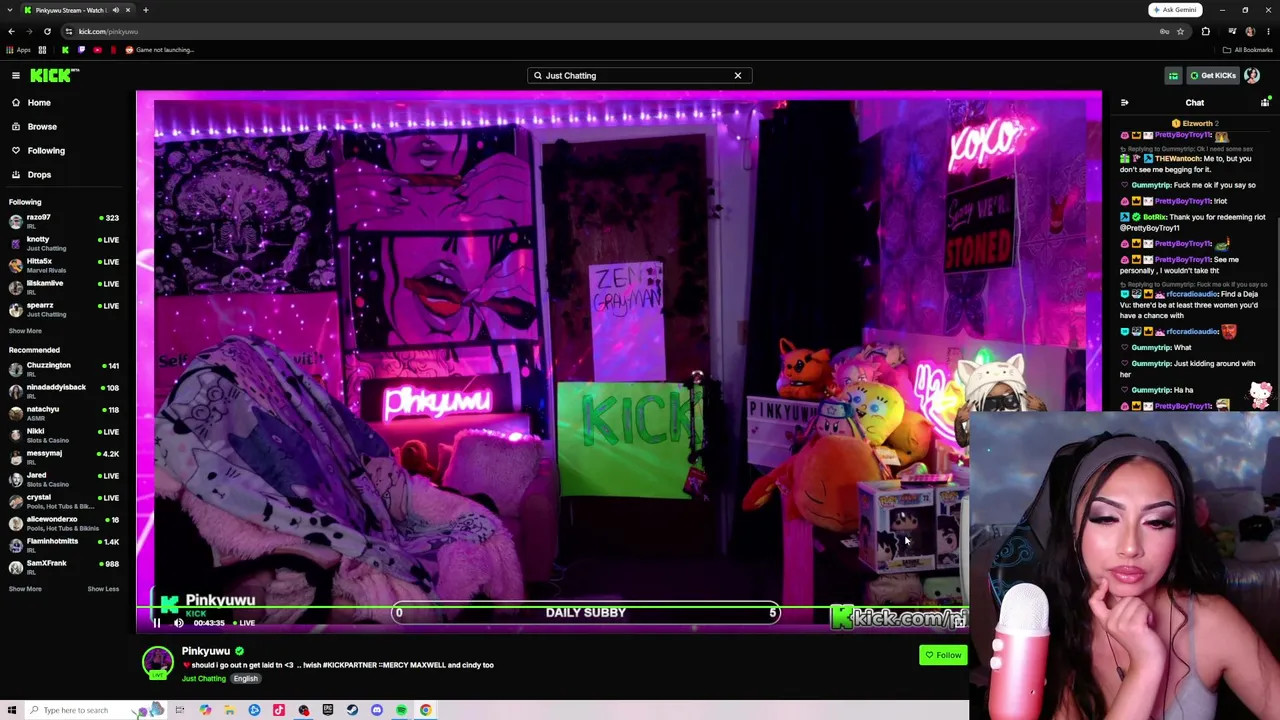
Task: Pause the live stream video
Action: (x=156, y=622)
